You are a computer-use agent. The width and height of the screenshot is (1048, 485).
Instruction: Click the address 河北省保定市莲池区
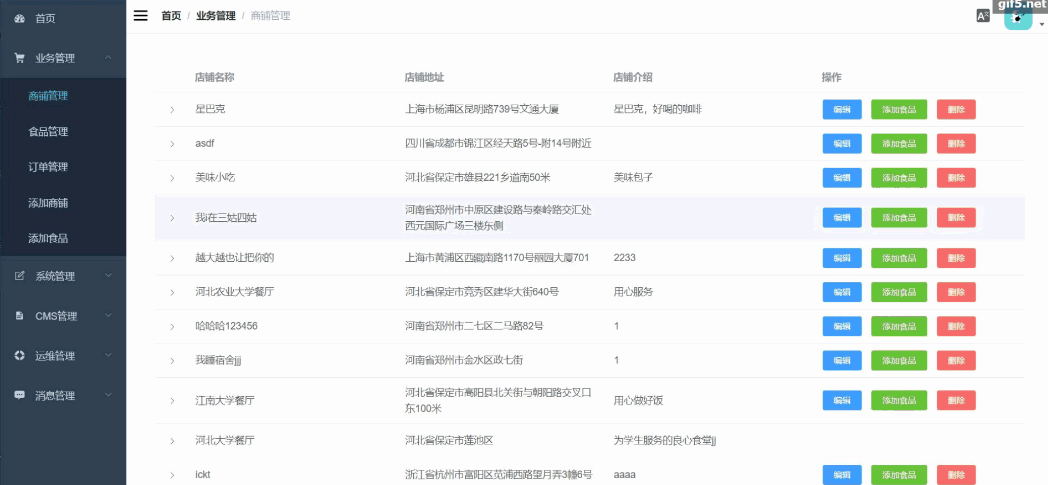pyautogui.click(x=449, y=441)
